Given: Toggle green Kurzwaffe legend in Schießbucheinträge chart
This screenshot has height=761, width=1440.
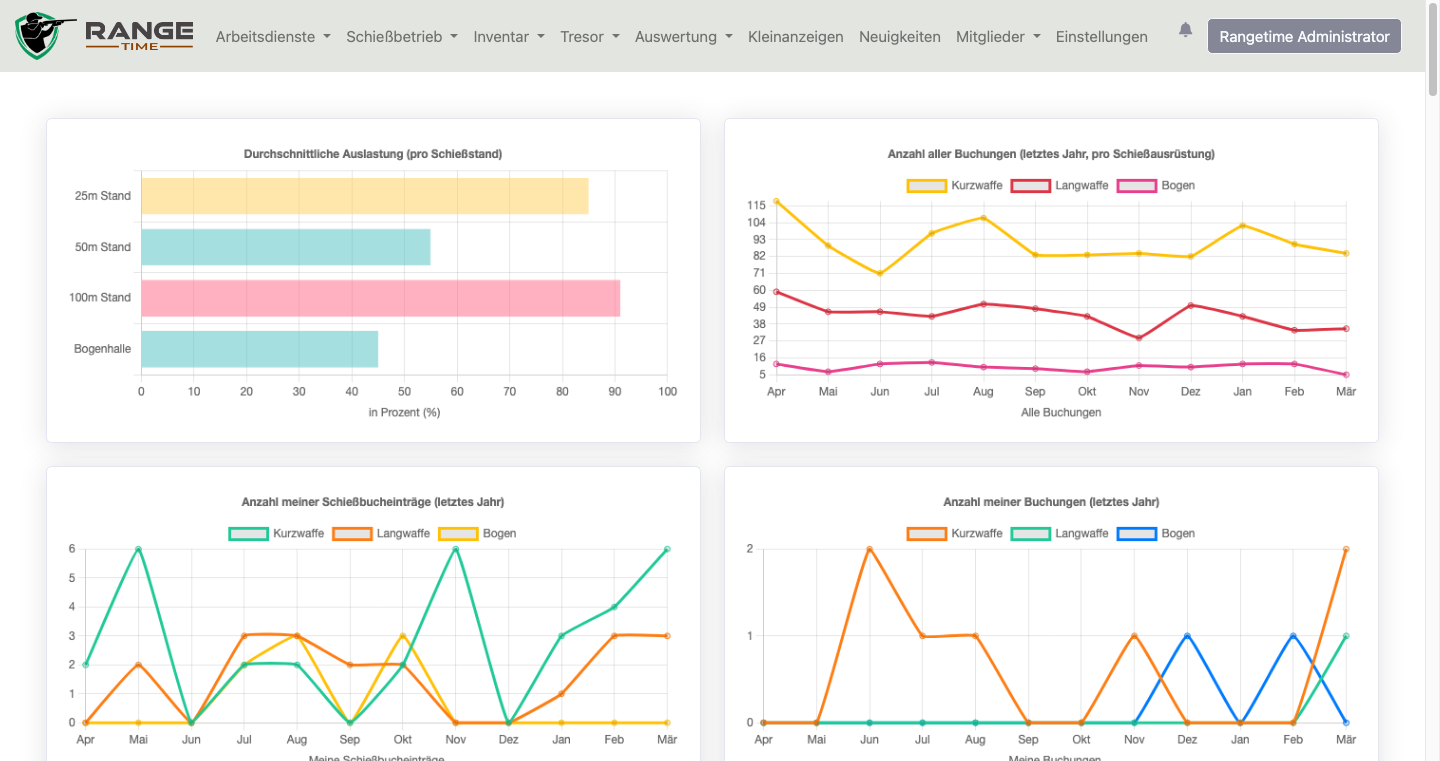Looking at the screenshot, I should (276, 534).
